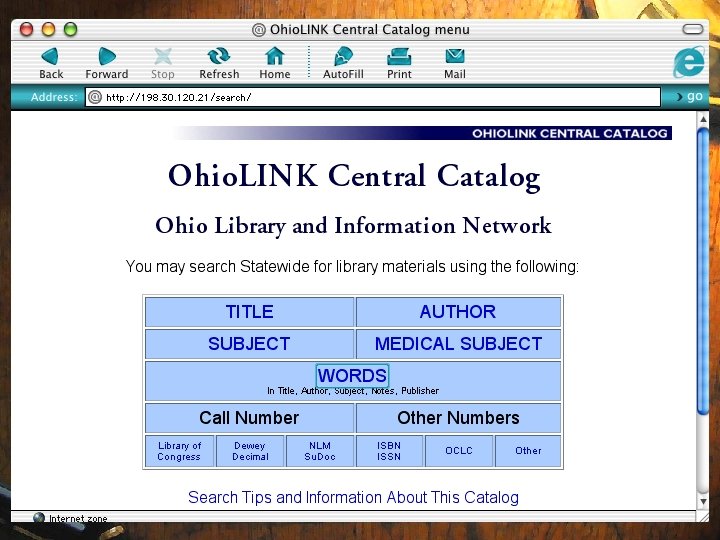Click the vertical scrollbar thumb

(703, 271)
